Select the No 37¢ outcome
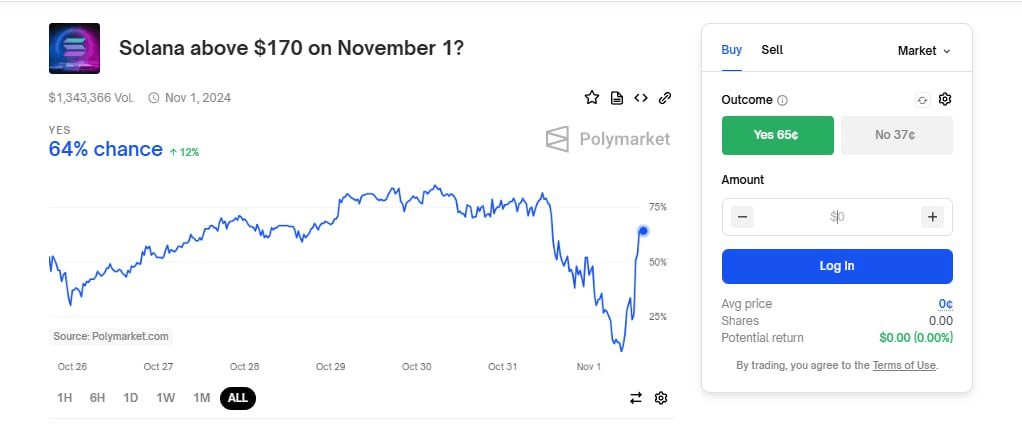 click(x=896, y=135)
